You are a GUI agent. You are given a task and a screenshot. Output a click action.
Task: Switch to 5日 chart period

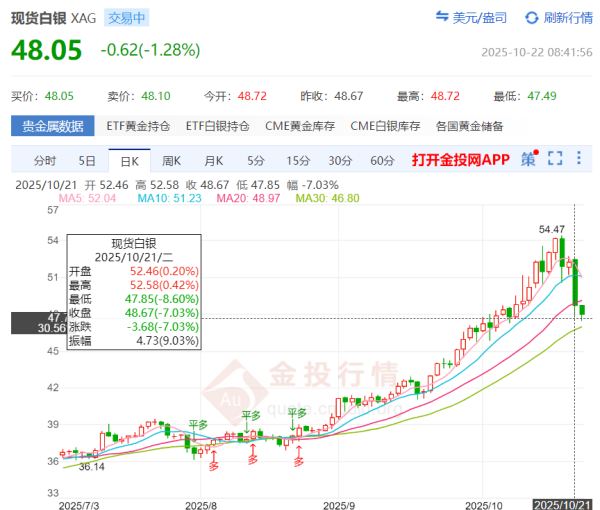tap(88, 160)
